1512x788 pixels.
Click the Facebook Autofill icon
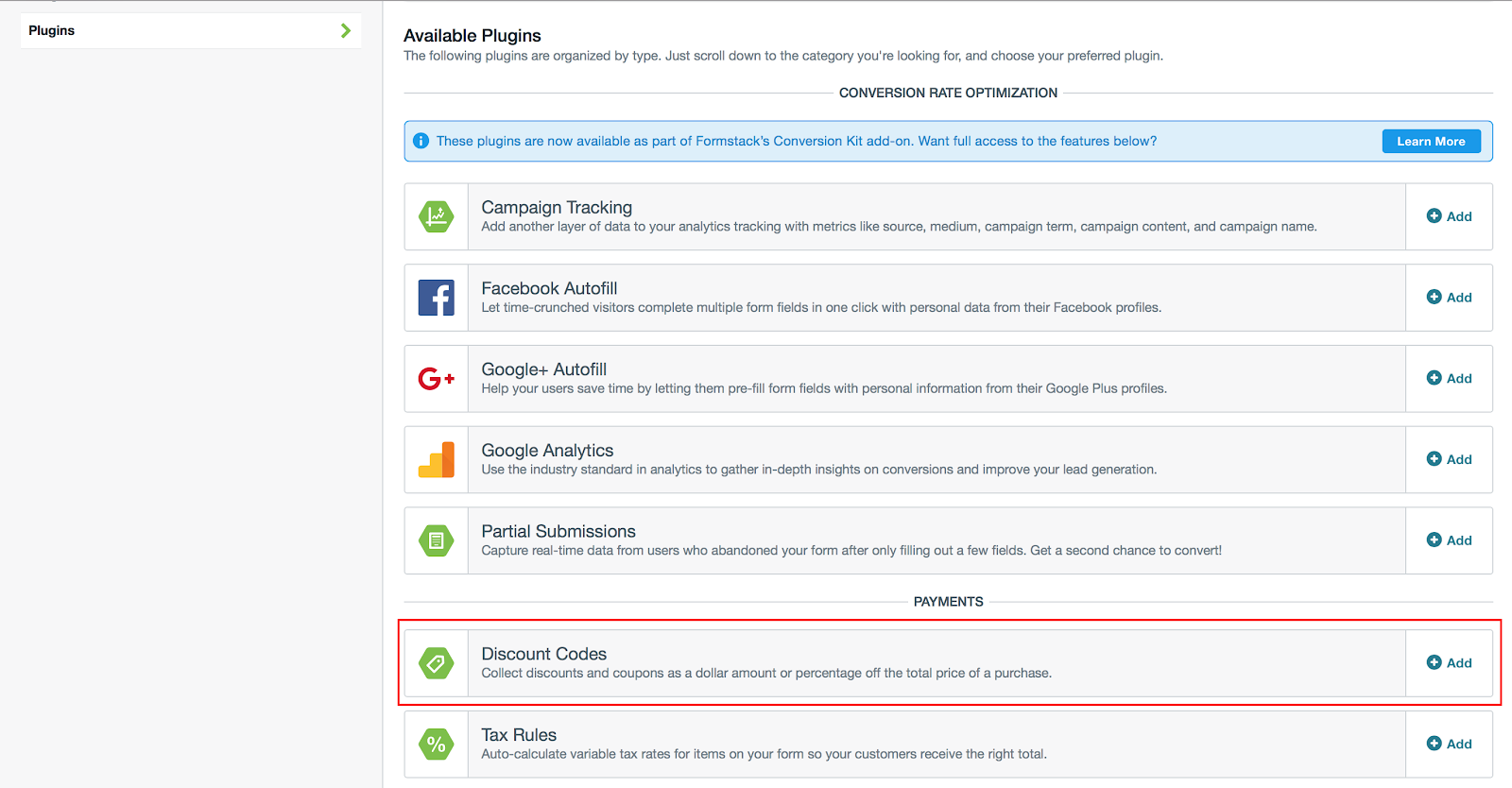tap(436, 298)
